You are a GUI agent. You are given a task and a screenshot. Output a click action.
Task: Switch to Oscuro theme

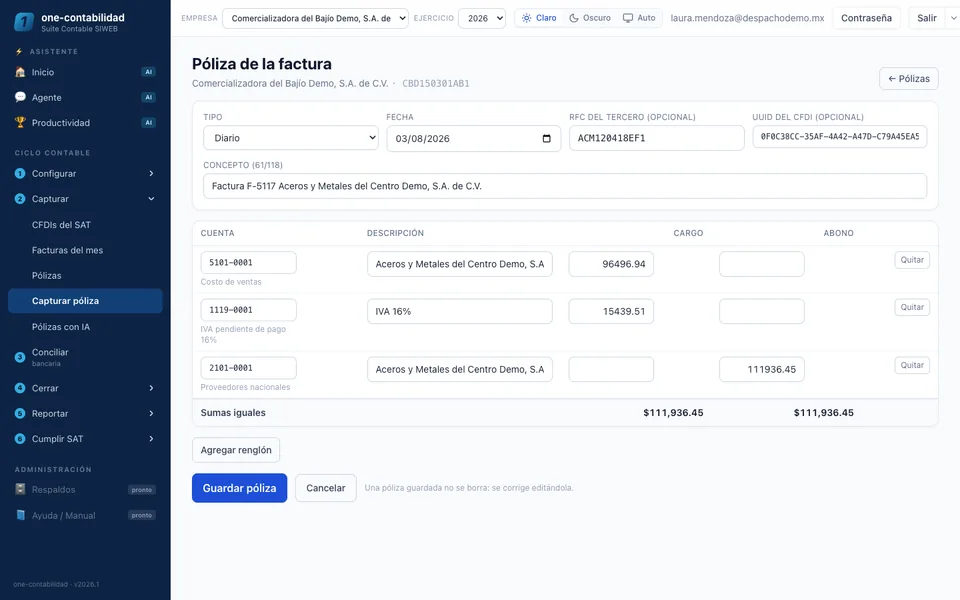click(x=590, y=18)
